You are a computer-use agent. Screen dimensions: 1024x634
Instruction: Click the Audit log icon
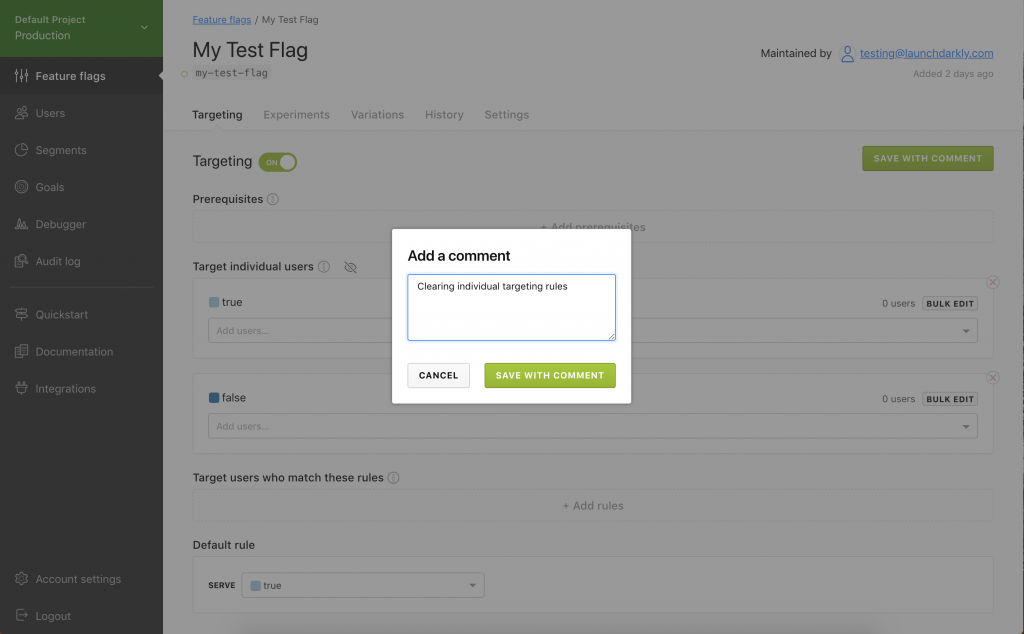pos(22,261)
